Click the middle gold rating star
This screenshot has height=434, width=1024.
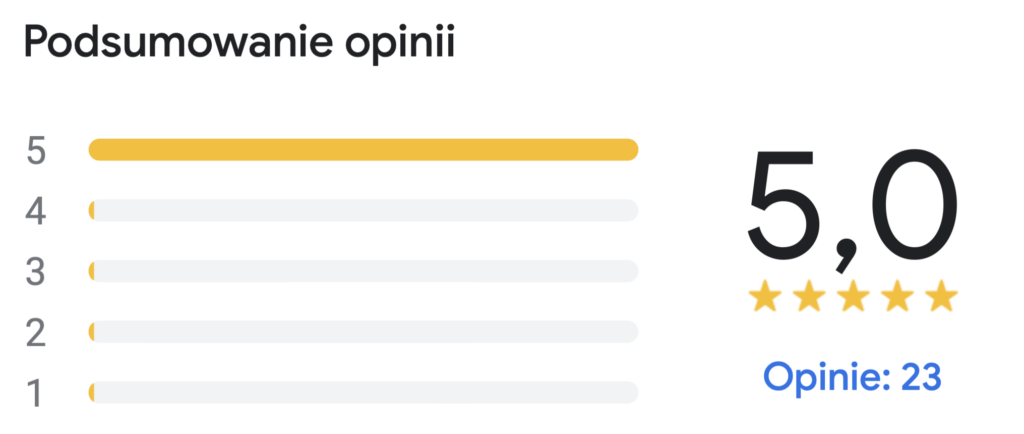(853, 297)
